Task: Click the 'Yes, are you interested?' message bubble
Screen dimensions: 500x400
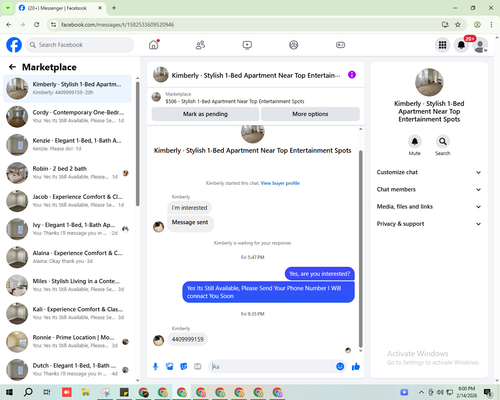Action: (x=320, y=274)
